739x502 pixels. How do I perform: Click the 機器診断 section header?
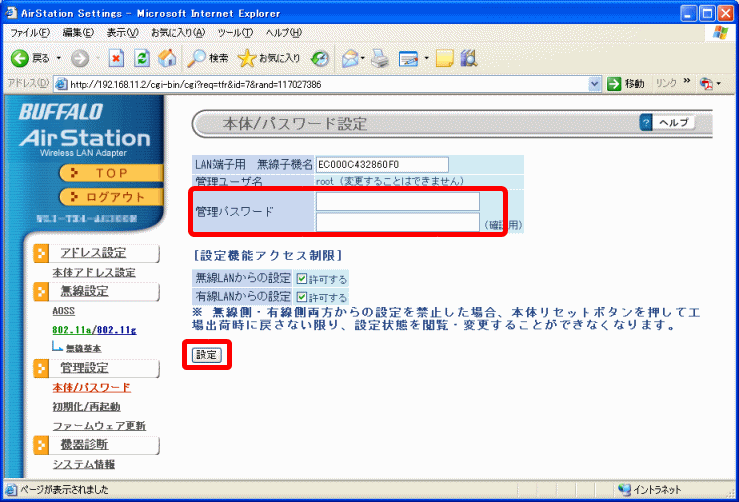pyautogui.click(x=84, y=445)
